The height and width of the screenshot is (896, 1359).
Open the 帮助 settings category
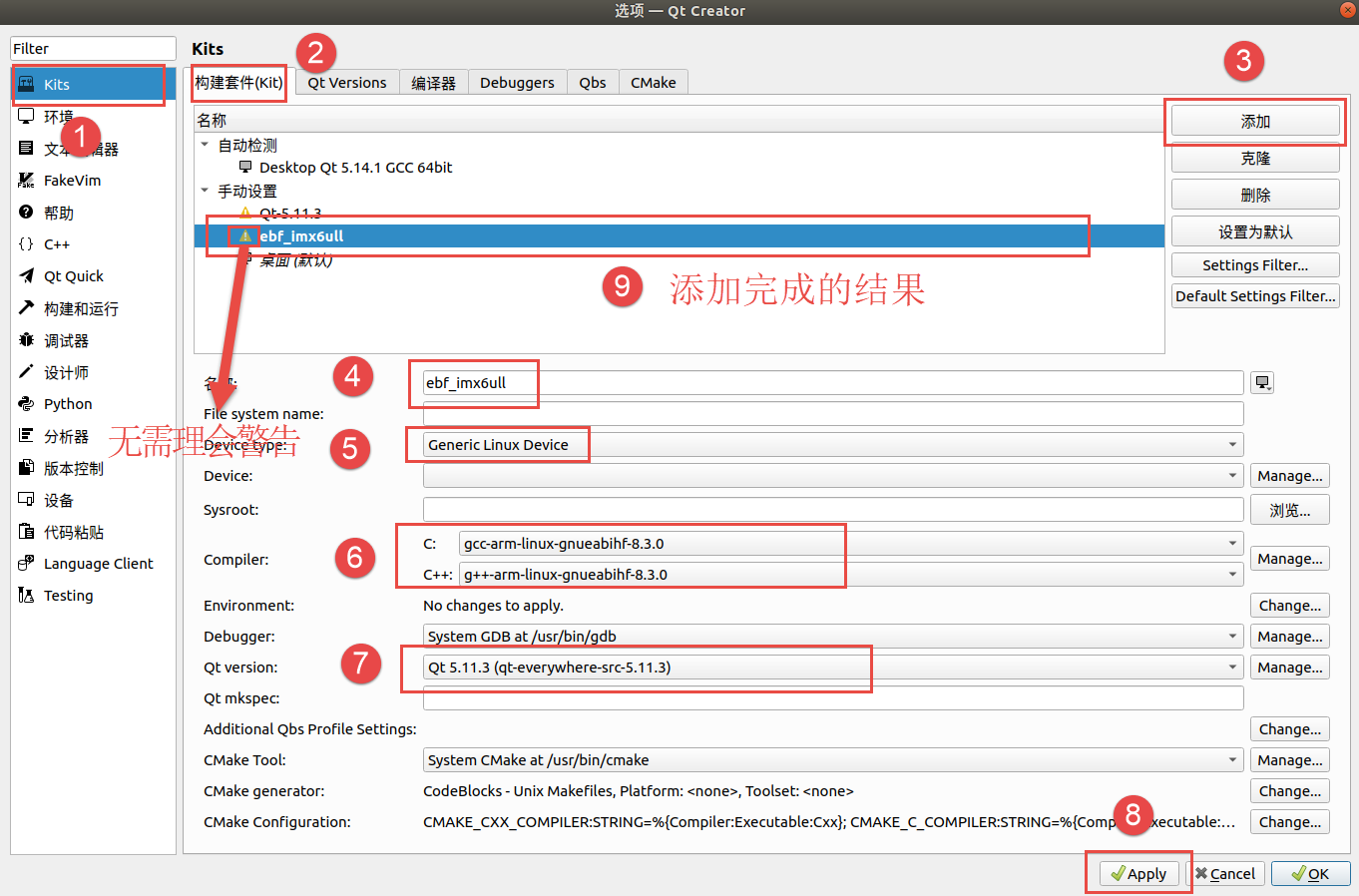[x=93, y=213]
